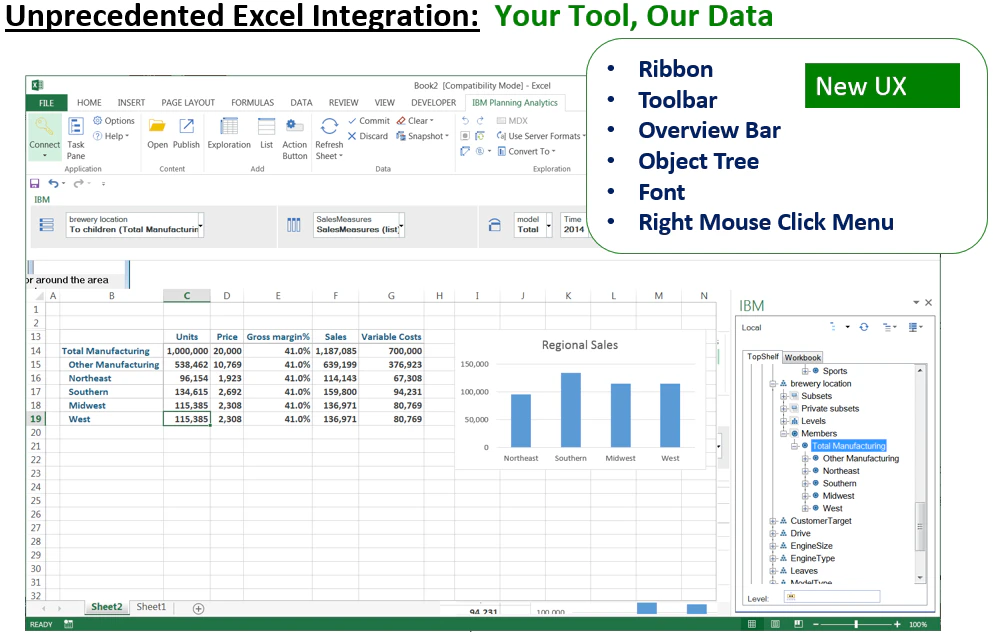Adjust the zoom slider in status bar
The width and height of the screenshot is (993, 633).
point(856,624)
